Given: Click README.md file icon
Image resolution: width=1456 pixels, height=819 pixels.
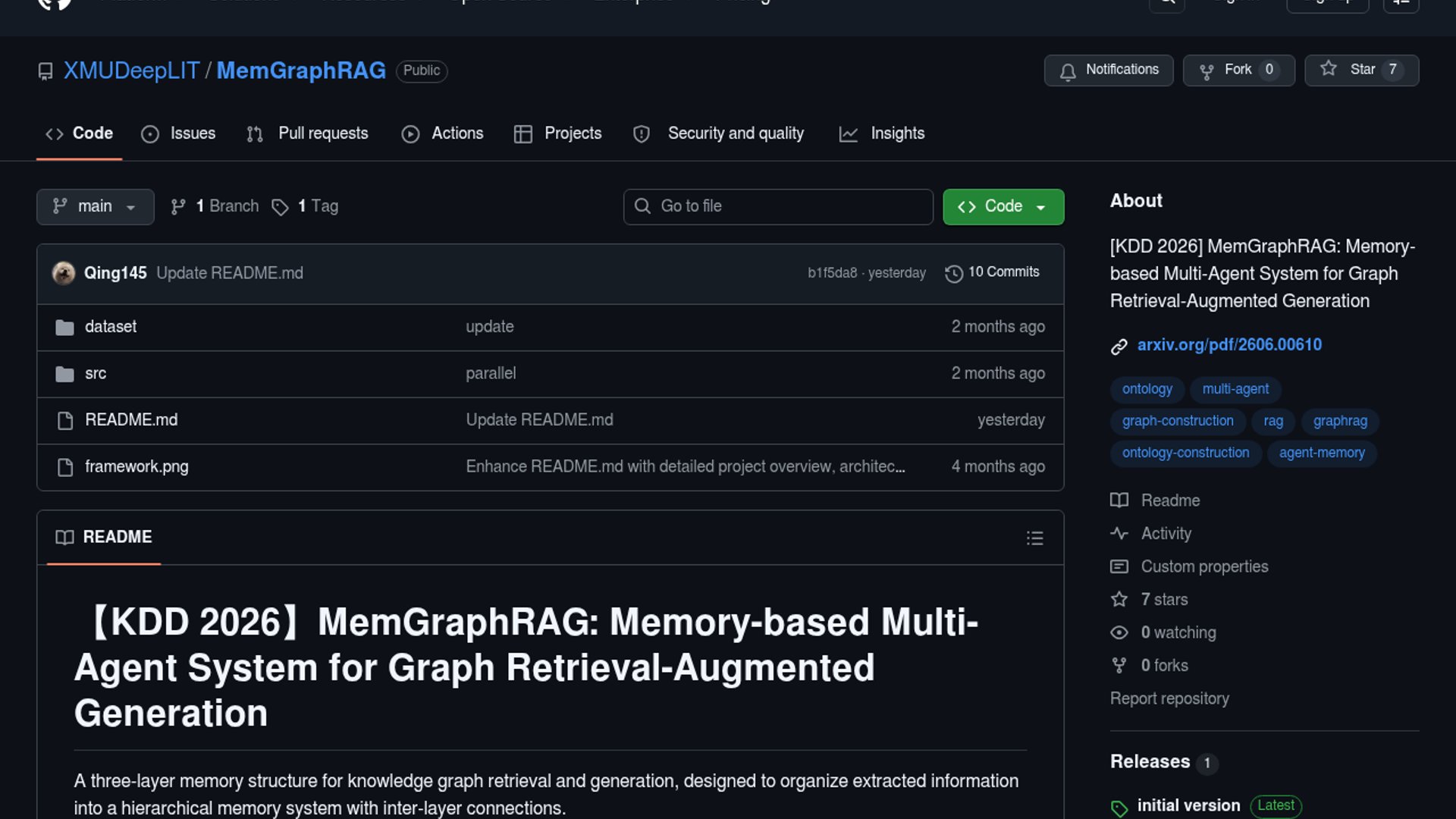Looking at the screenshot, I should tap(65, 421).
